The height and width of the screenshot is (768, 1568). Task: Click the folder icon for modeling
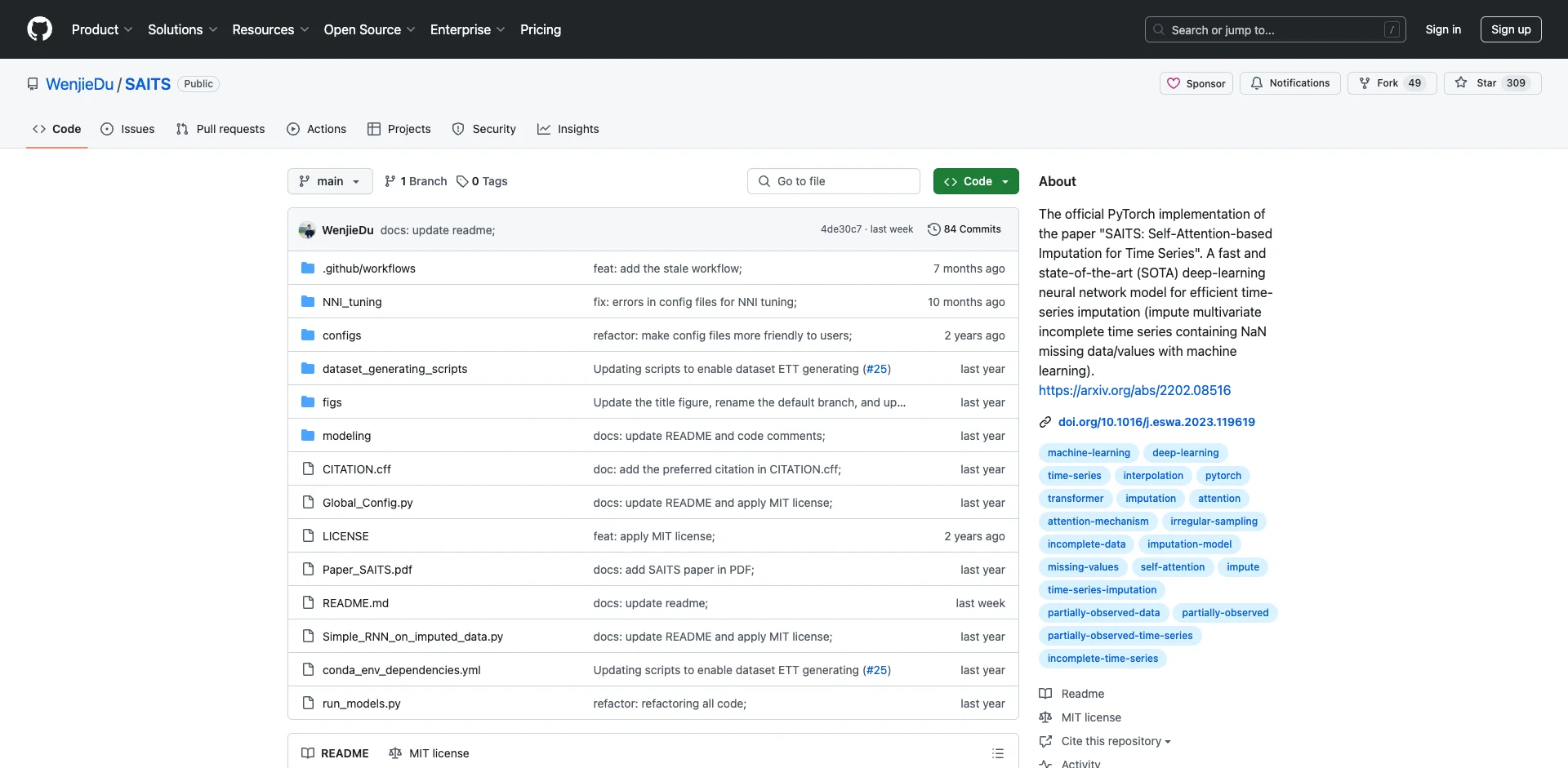click(x=308, y=435)
